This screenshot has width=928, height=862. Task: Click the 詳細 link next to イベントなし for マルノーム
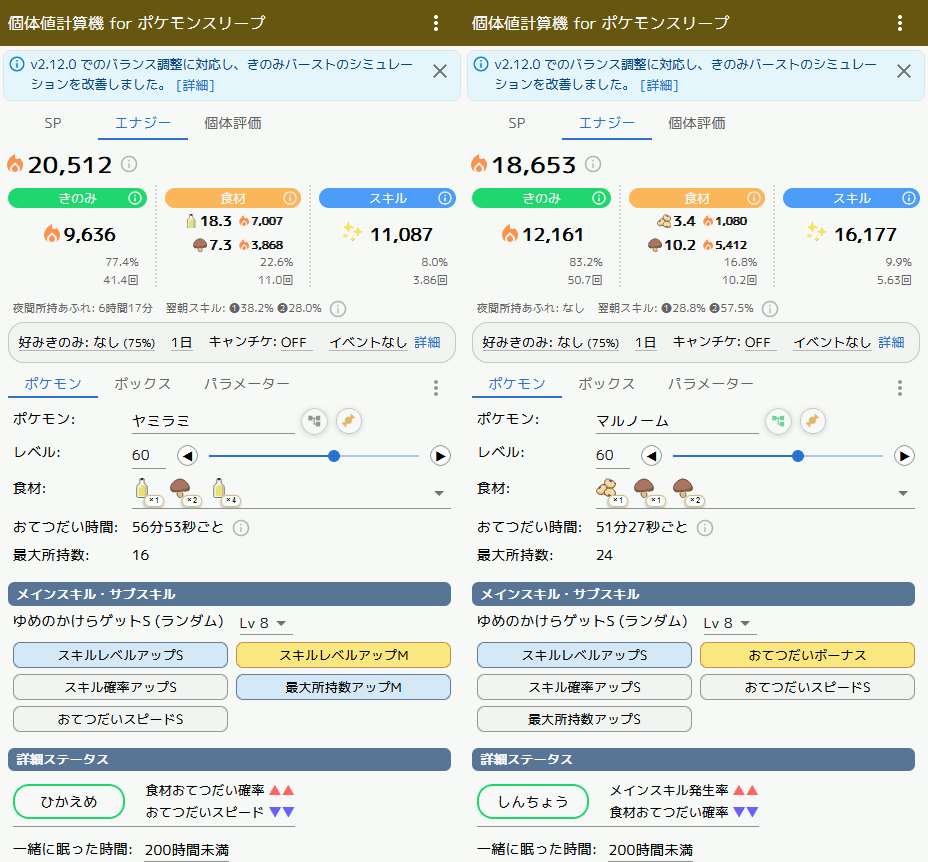(891, 342)
